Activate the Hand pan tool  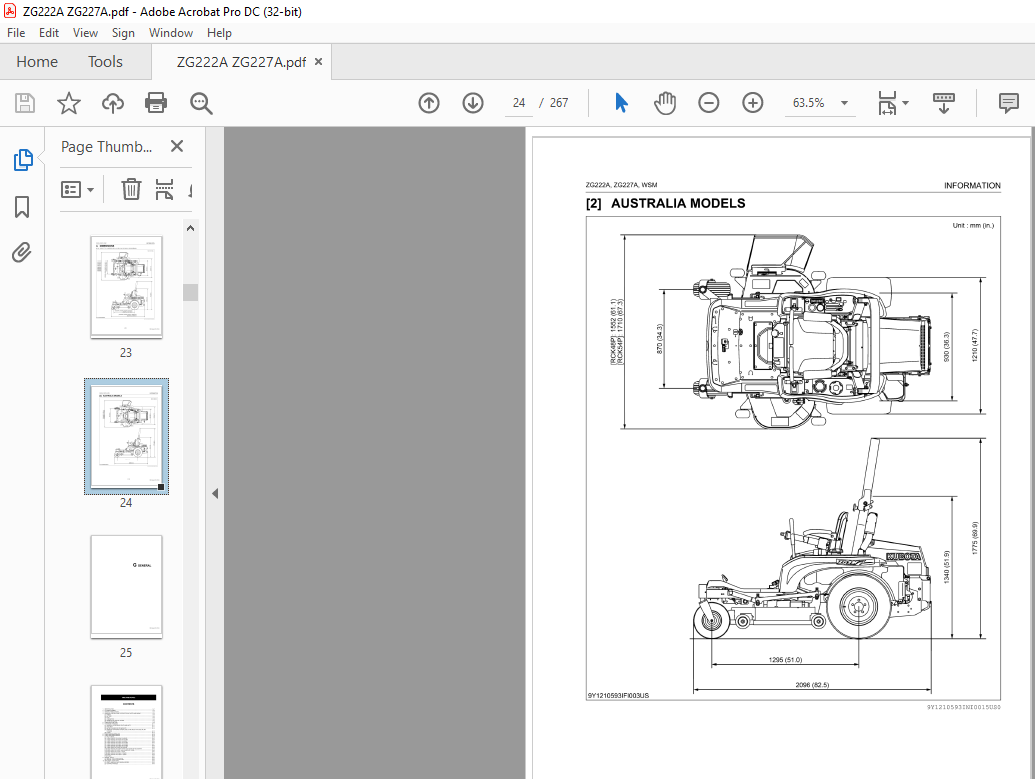click(665, 103)
